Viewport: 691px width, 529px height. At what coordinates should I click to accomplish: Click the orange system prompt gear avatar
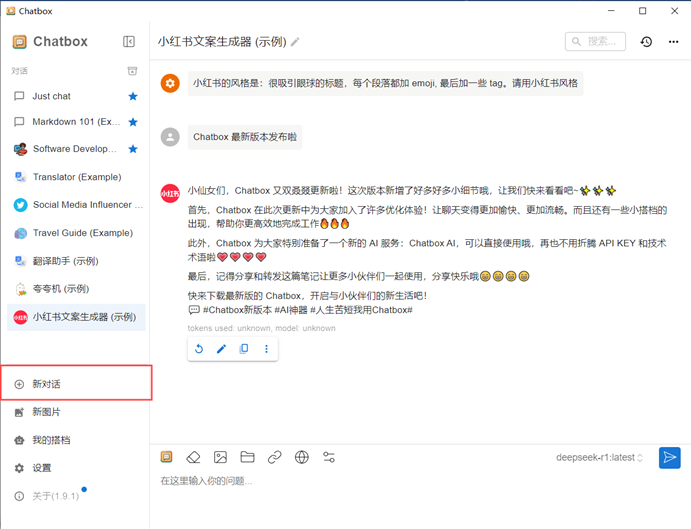tap(170, 83)
